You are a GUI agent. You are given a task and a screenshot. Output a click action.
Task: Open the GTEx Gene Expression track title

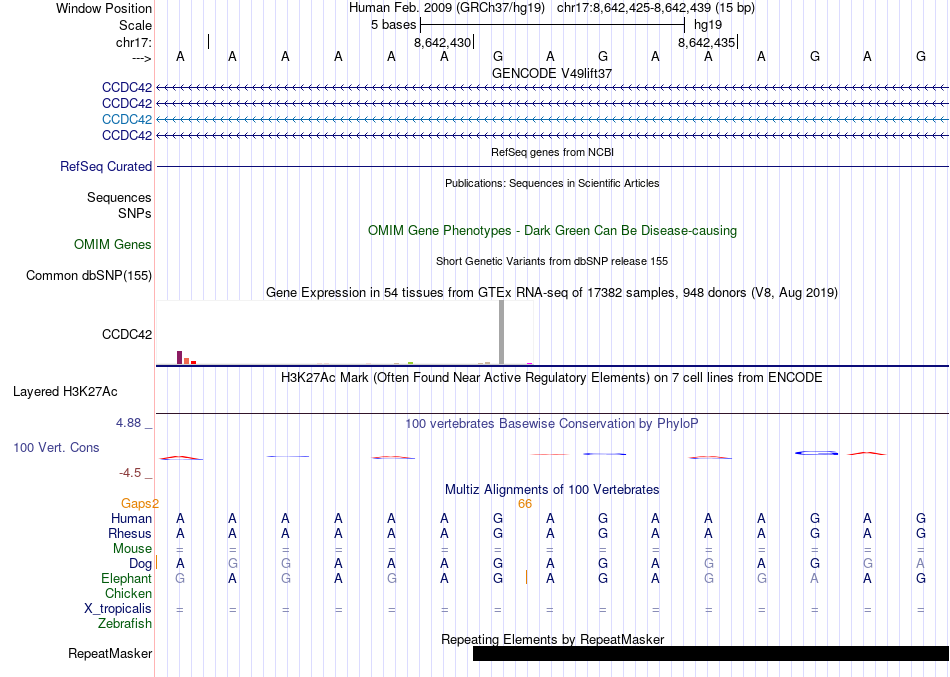coord(552,293)
